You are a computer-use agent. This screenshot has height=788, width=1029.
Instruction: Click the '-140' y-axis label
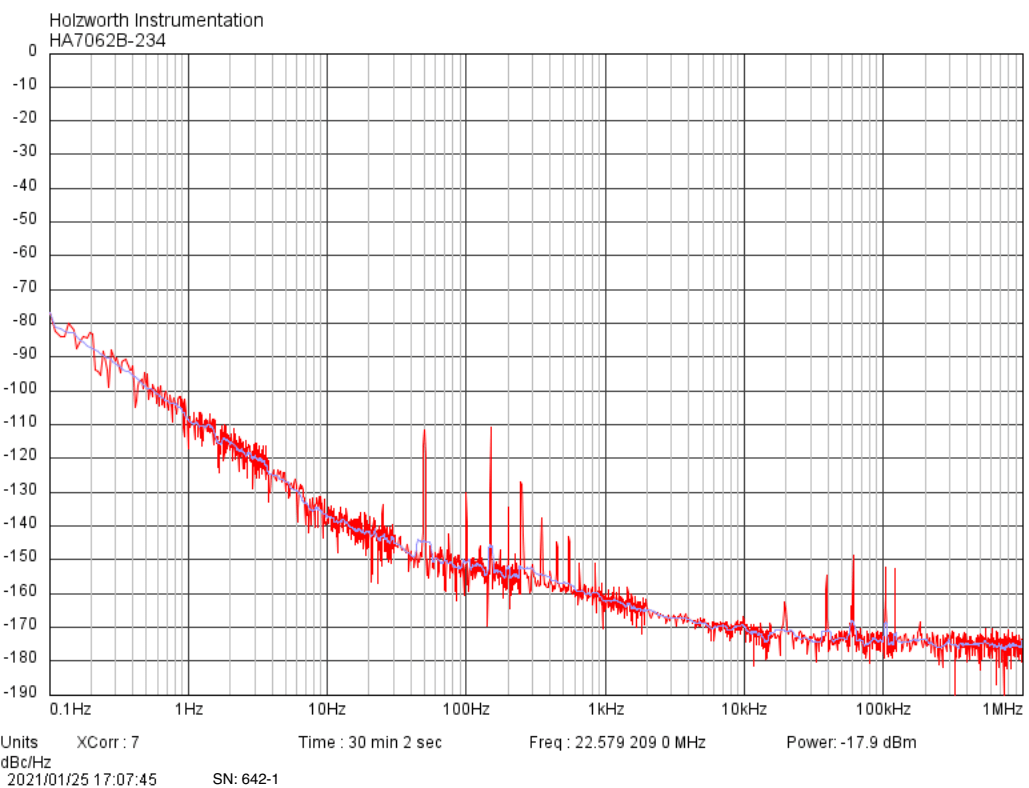point(21,523)
